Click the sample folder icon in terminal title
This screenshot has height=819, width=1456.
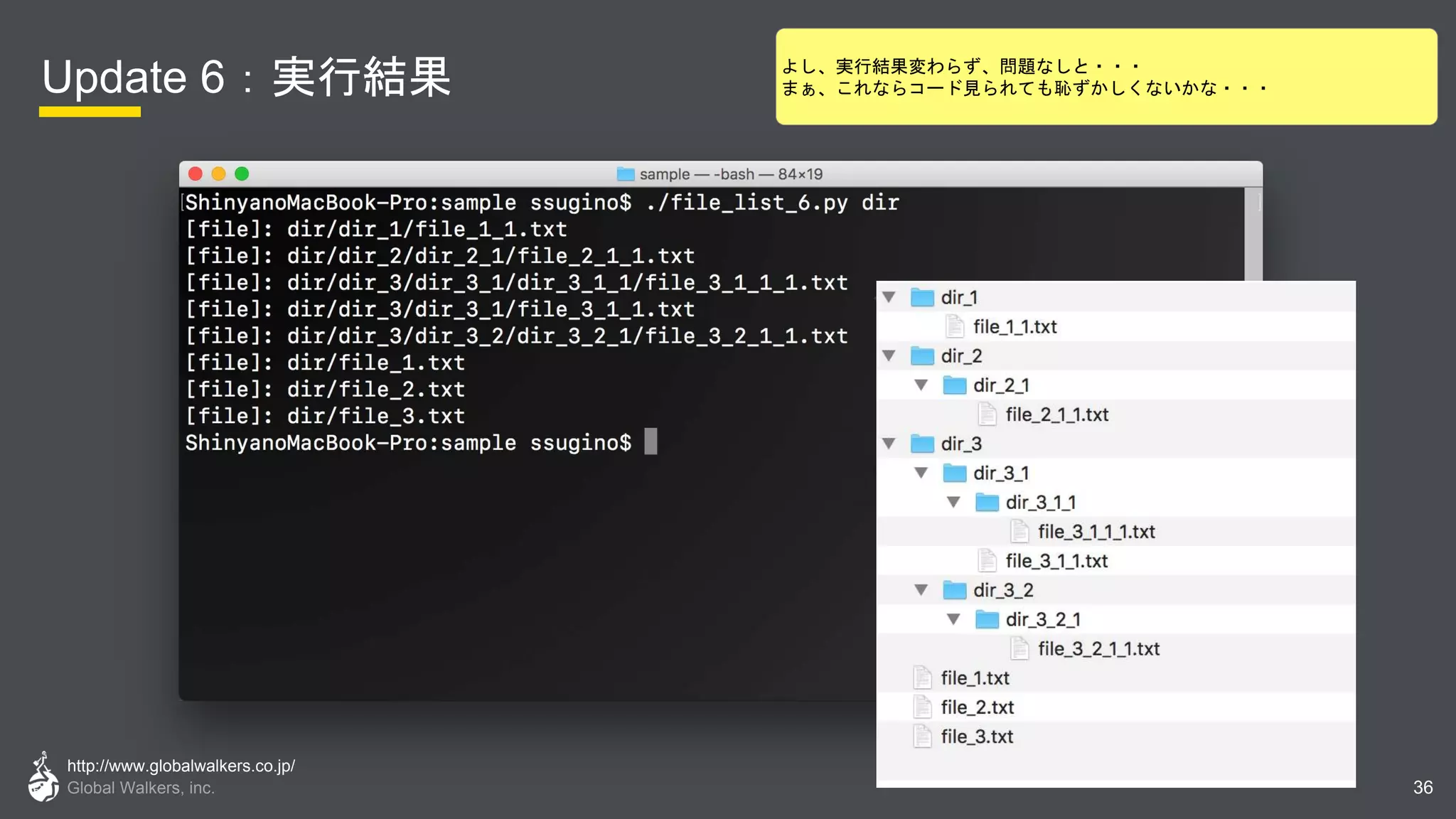click(626, 174)
